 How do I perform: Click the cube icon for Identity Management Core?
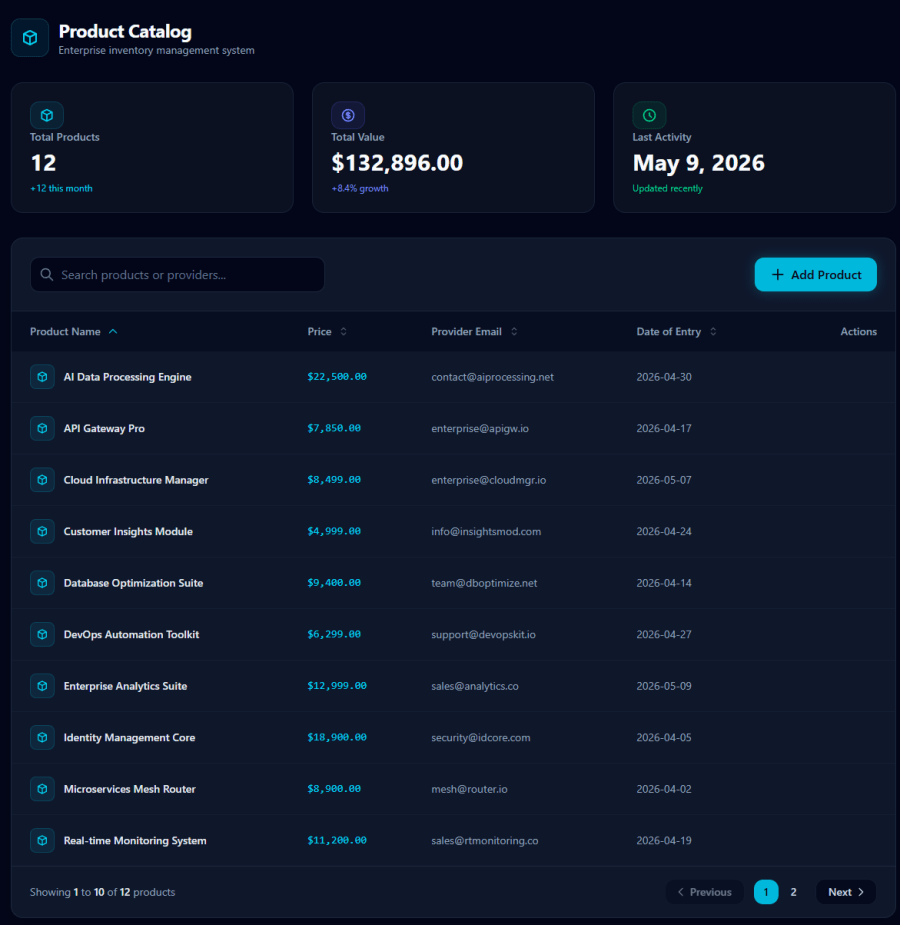tap(42, 737)
